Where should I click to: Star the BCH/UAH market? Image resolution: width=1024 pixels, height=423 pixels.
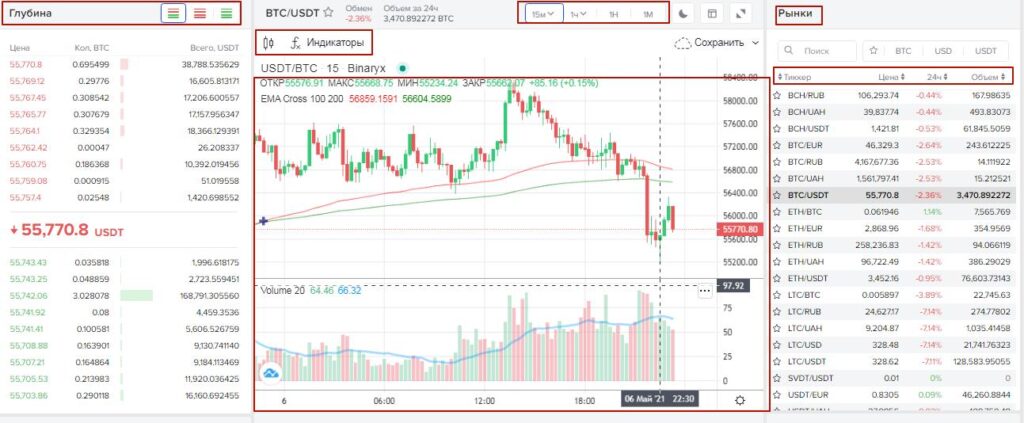(x=777, y=112)
